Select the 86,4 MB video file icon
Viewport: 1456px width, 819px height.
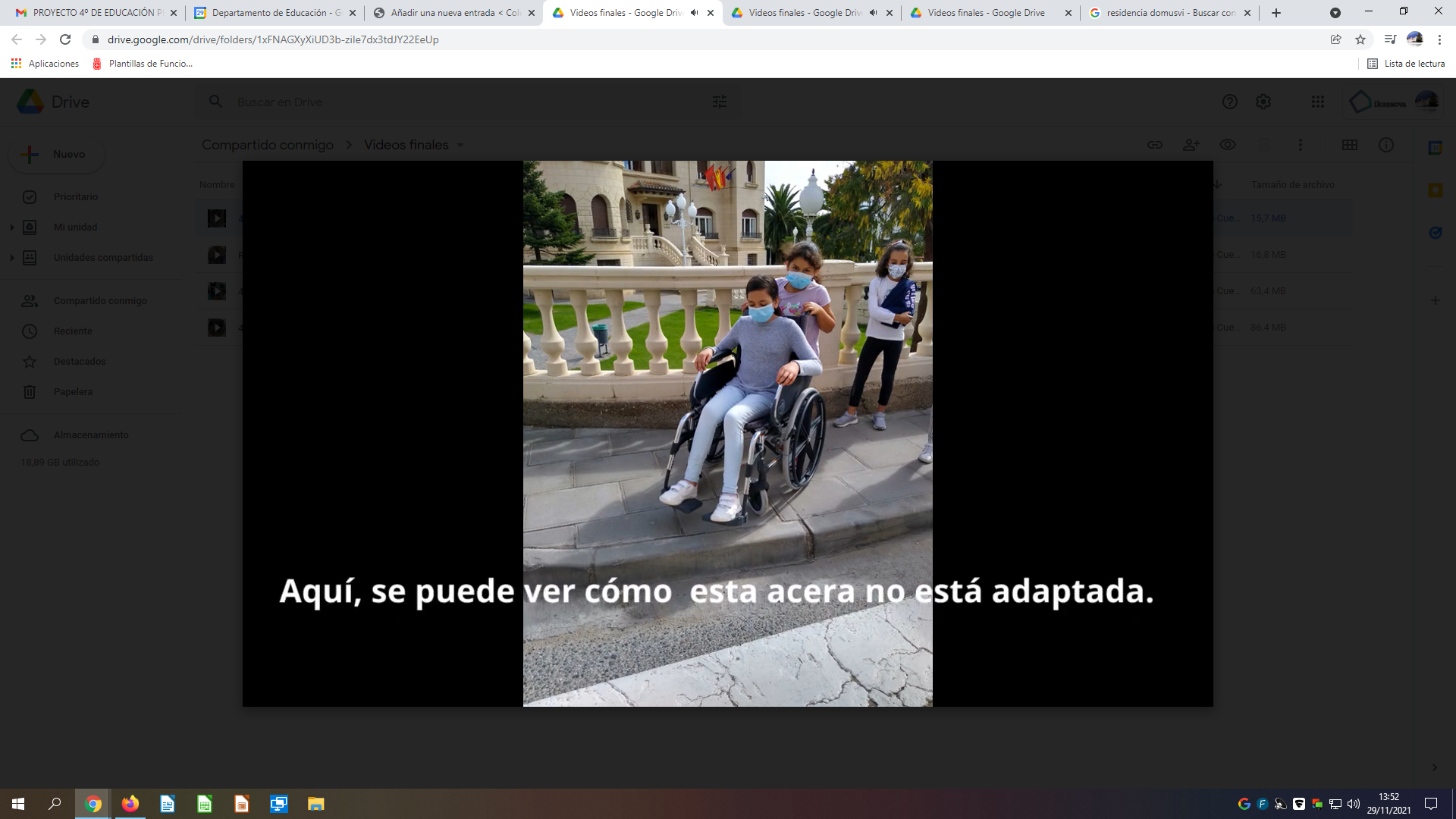[217, 328]
